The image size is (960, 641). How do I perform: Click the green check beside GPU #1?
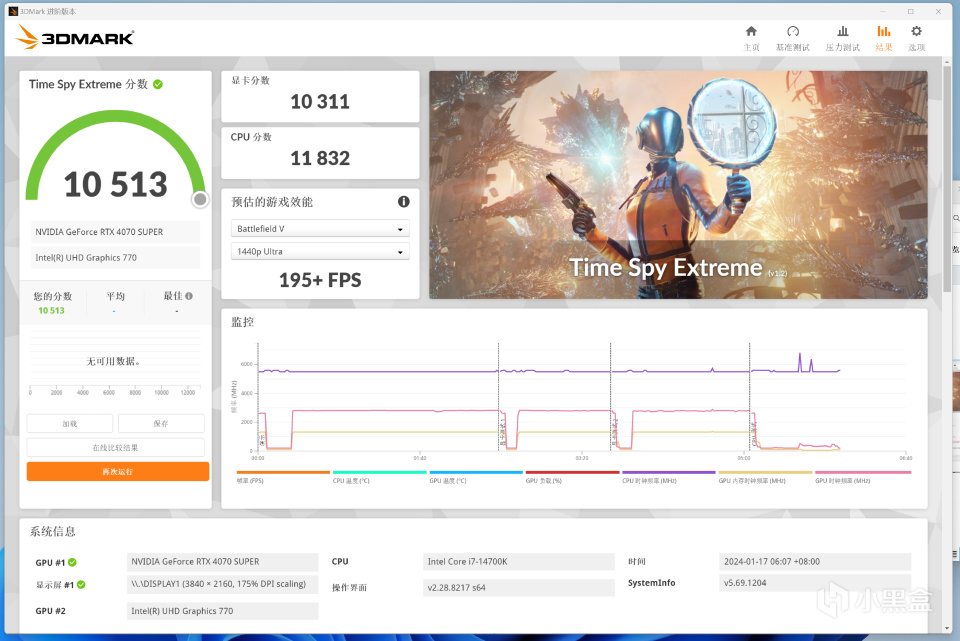point(72,562)
